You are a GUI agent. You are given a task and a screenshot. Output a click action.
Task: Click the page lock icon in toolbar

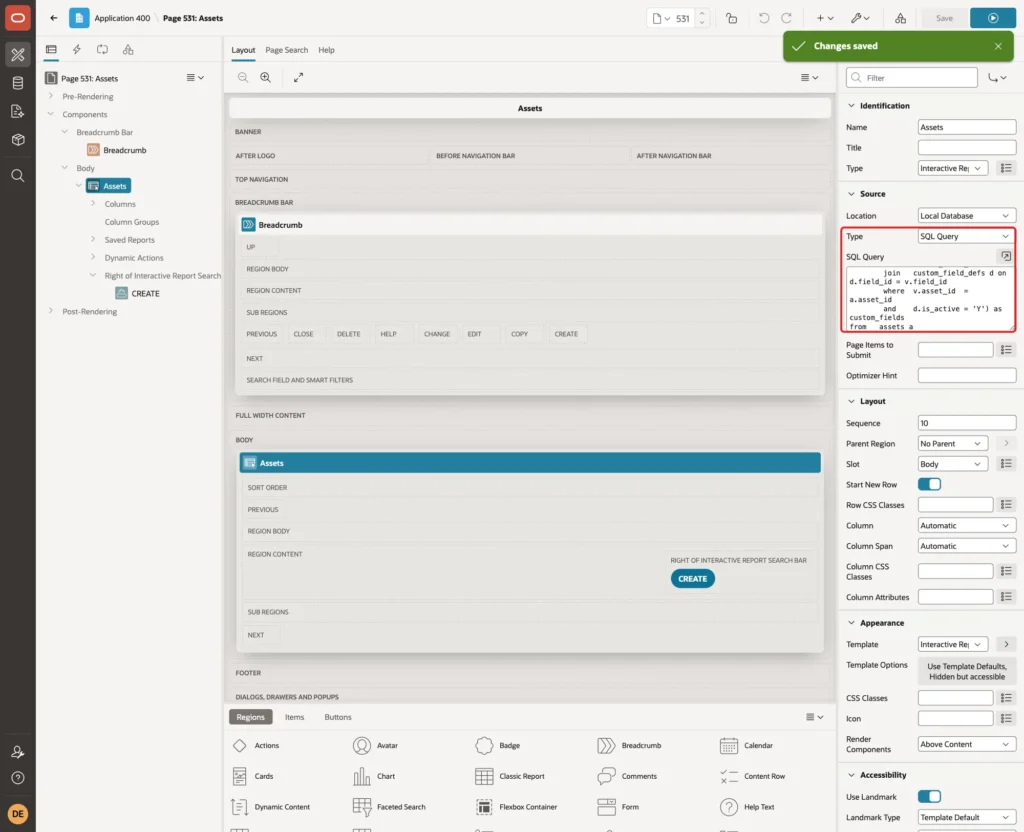click(x=731, y=18)
